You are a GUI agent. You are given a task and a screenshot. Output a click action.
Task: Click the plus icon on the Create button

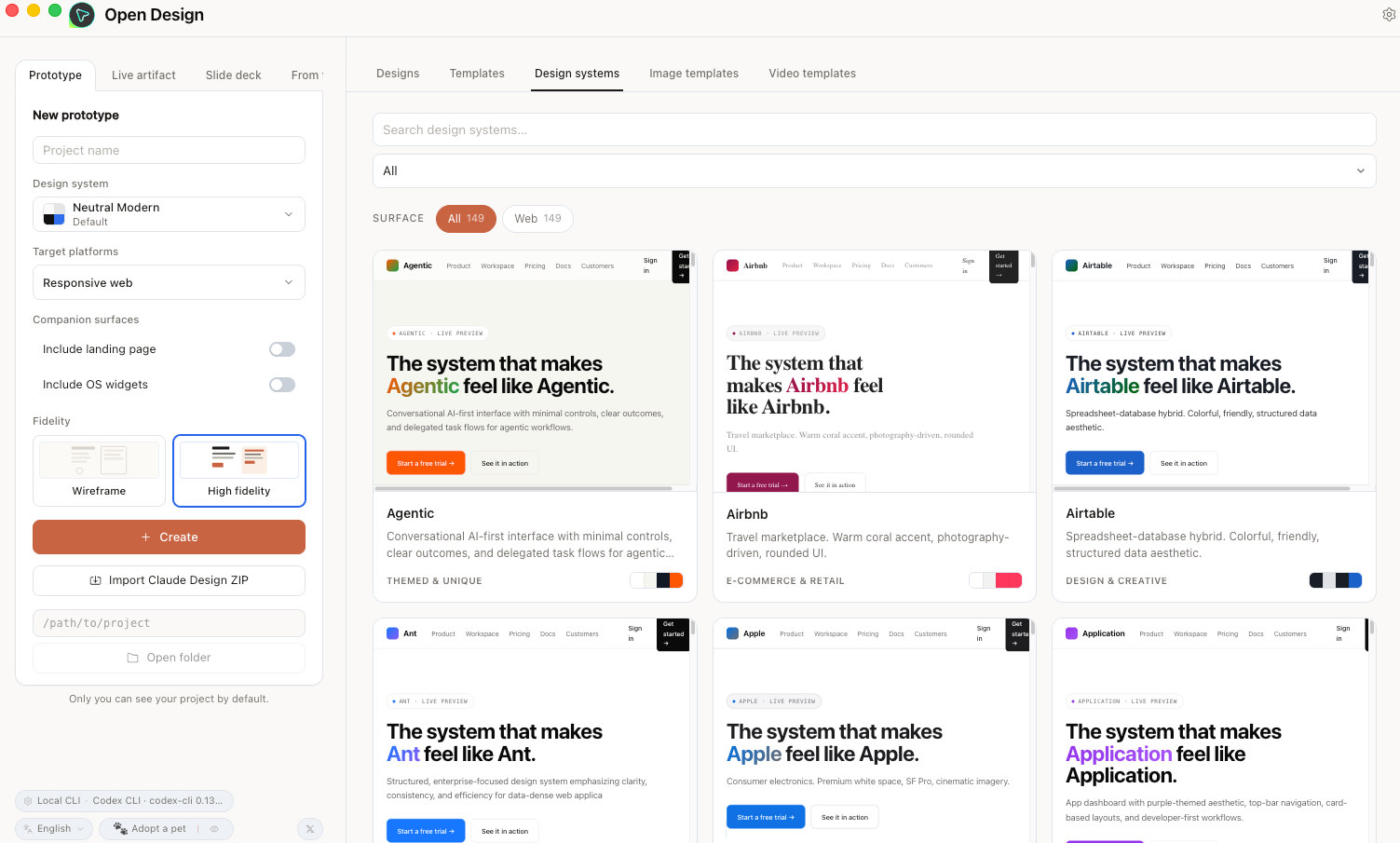pyautogui.click(x=145, y=537)
